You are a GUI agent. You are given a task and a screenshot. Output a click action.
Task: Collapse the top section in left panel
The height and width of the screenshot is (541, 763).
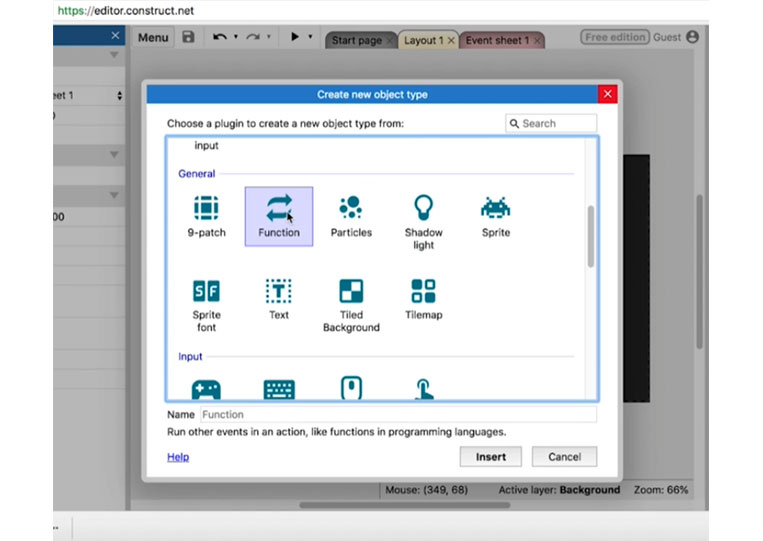(114, 55)
